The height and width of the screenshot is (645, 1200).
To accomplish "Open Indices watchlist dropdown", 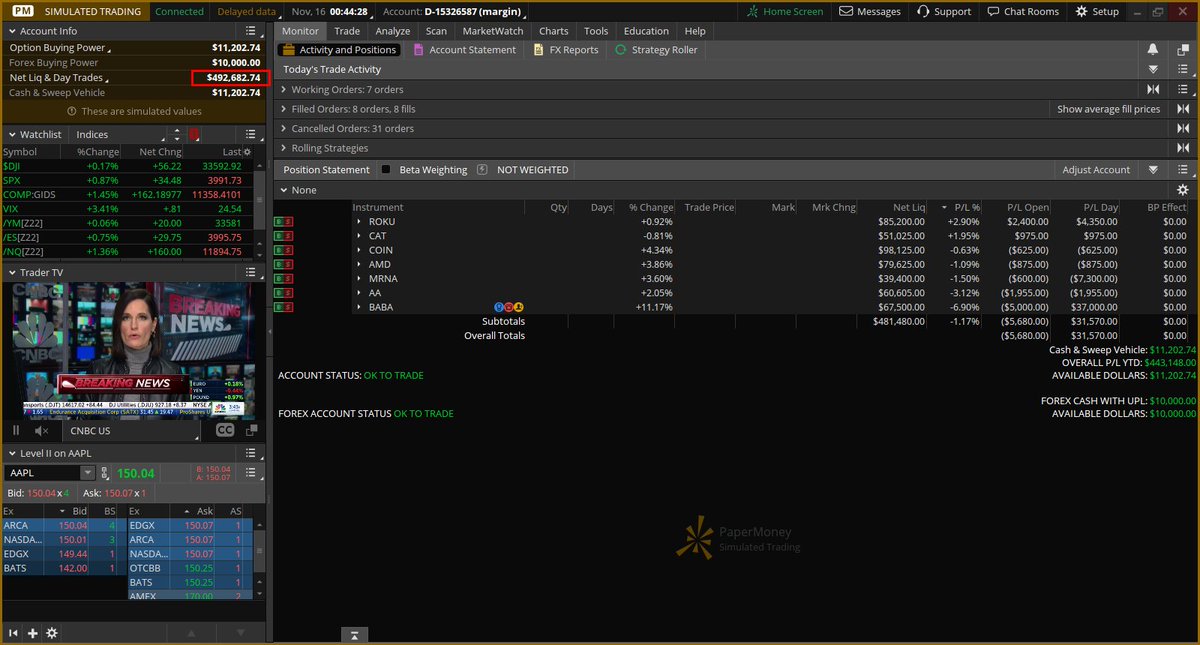I will pos(120,134).
